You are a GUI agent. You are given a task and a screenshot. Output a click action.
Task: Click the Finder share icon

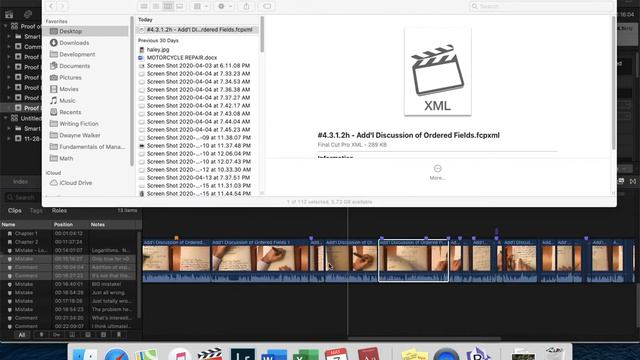246,6
